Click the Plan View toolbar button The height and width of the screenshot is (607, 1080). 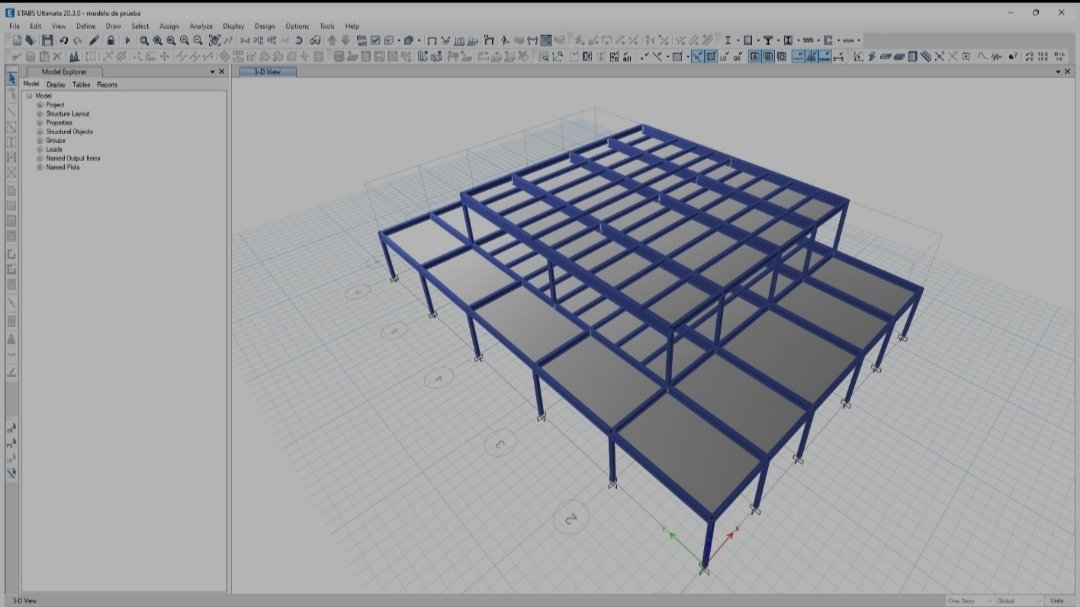pyautogui.click(x=258, y=41)
